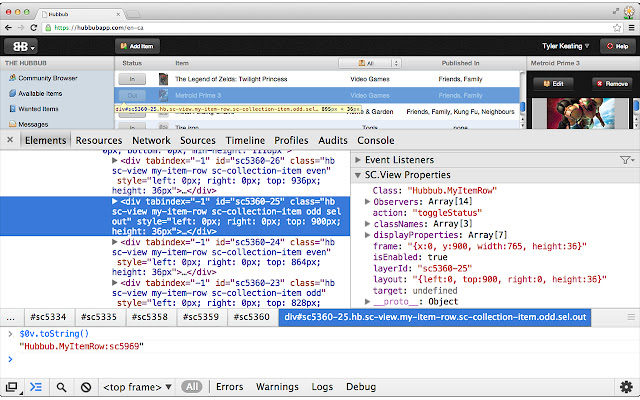Image resolution: width=640 pixels, height=400 pixels.
Task: Toggle the In status for Zelda: Twilight Princess
Action: [x=133, y=78]
